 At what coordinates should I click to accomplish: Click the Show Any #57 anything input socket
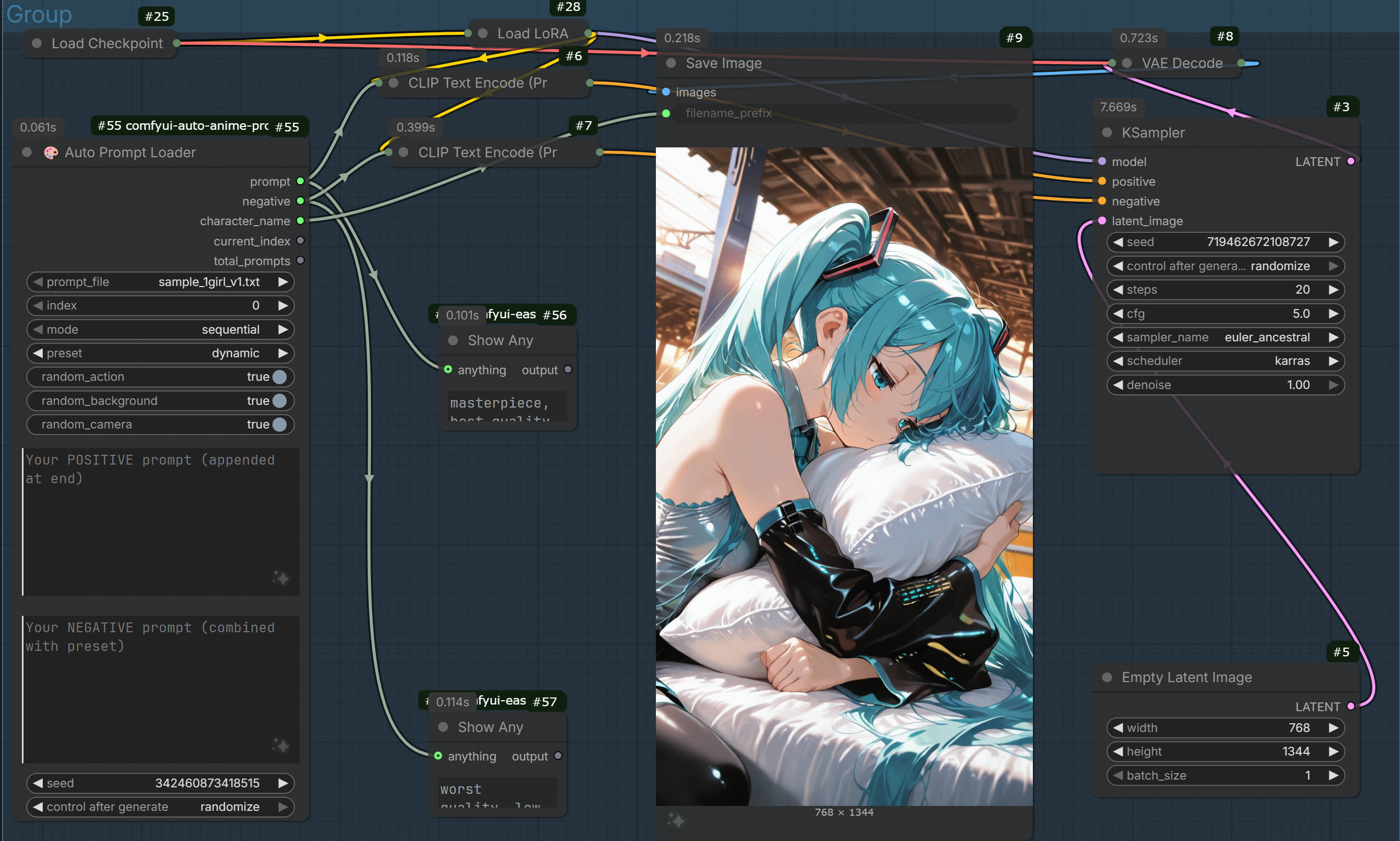click(x=438, y=756)
